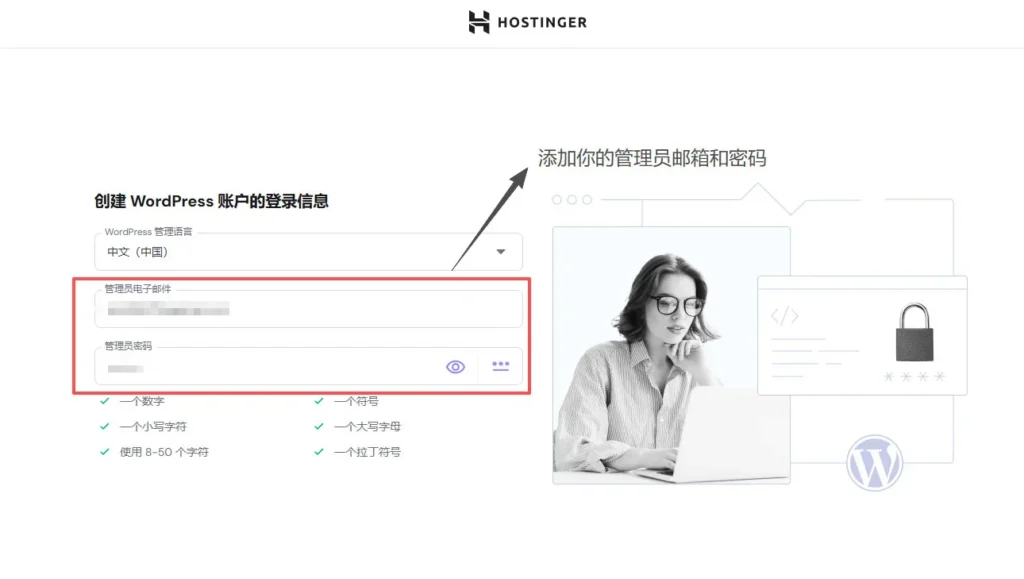Open the WordPress 管理语言 dropdown

point(300,251)
